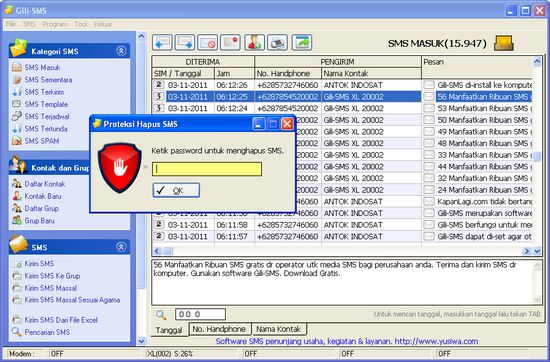
Task: Click message '24 Manfaatkan Ribuan SMS'
Action: coord(484,190)
